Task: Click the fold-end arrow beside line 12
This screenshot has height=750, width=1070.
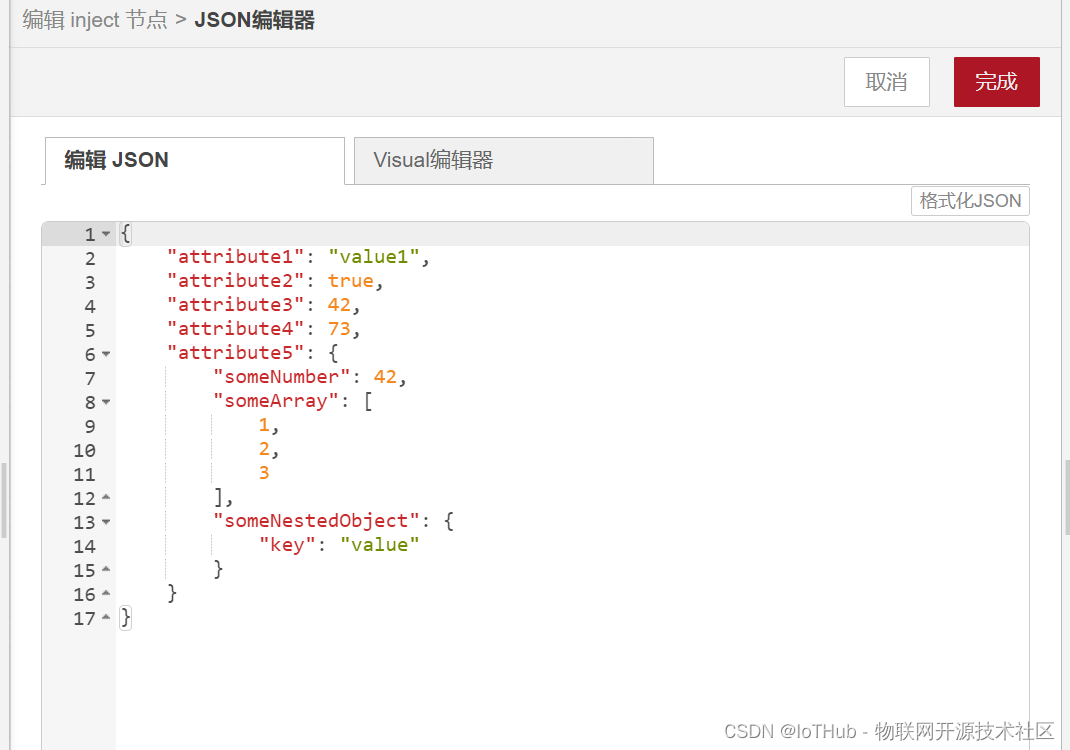Action: [106, 497]
